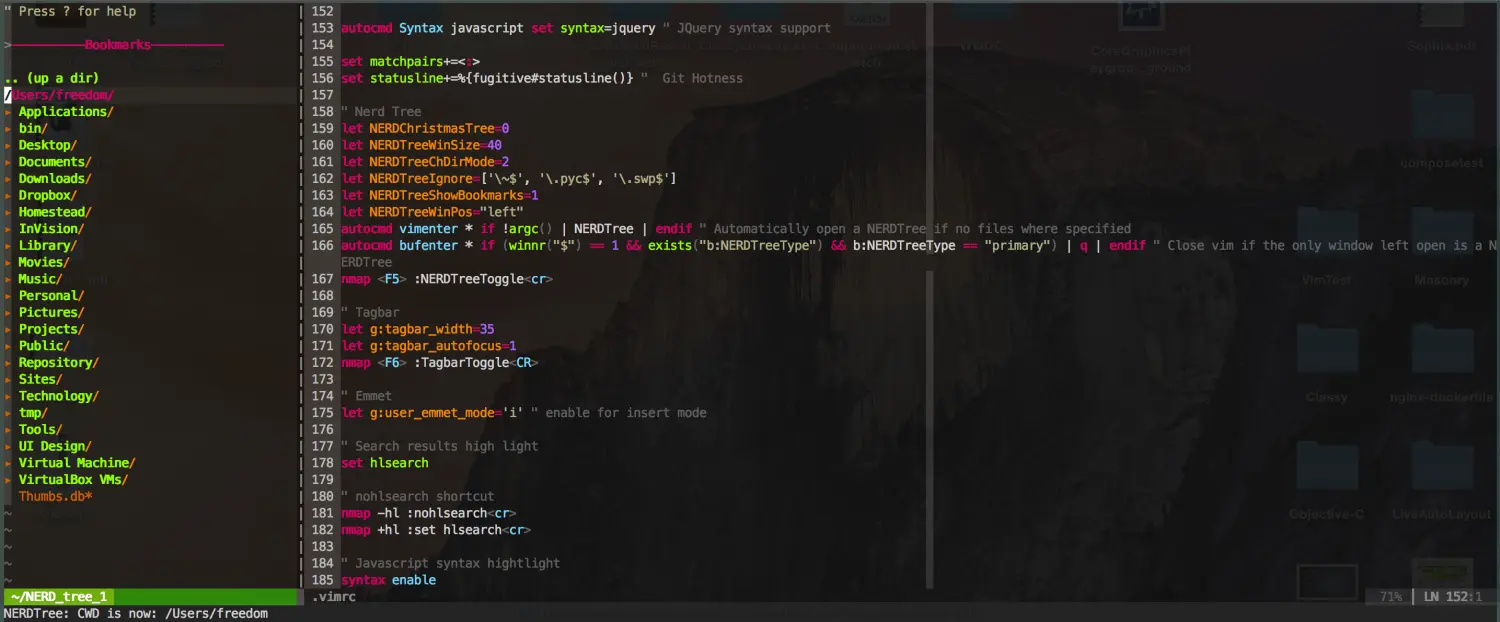Select the Tools/ directory in NERDTree
Screen dimensions: 1500x622
point(40,430)
